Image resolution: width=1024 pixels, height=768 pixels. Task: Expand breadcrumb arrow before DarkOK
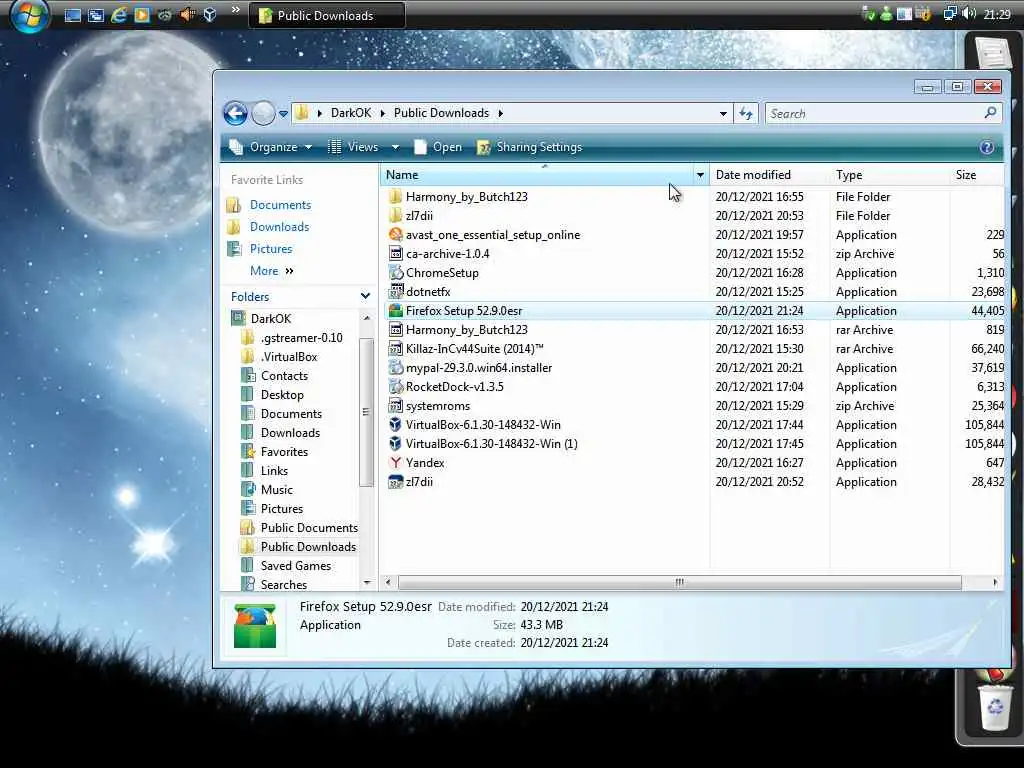(x=319, y=113)
